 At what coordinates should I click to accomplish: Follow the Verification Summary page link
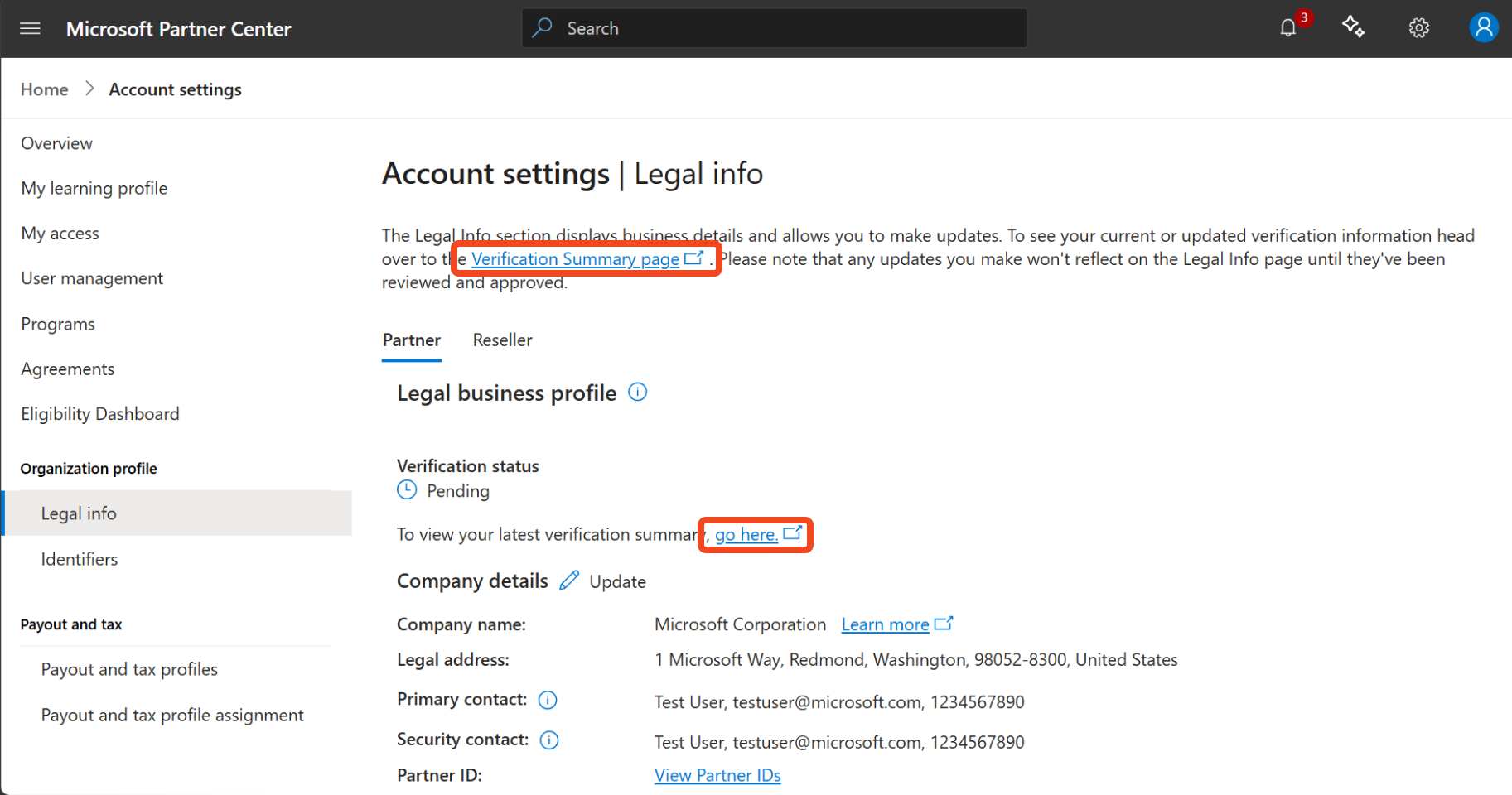(x=575, y=259)
